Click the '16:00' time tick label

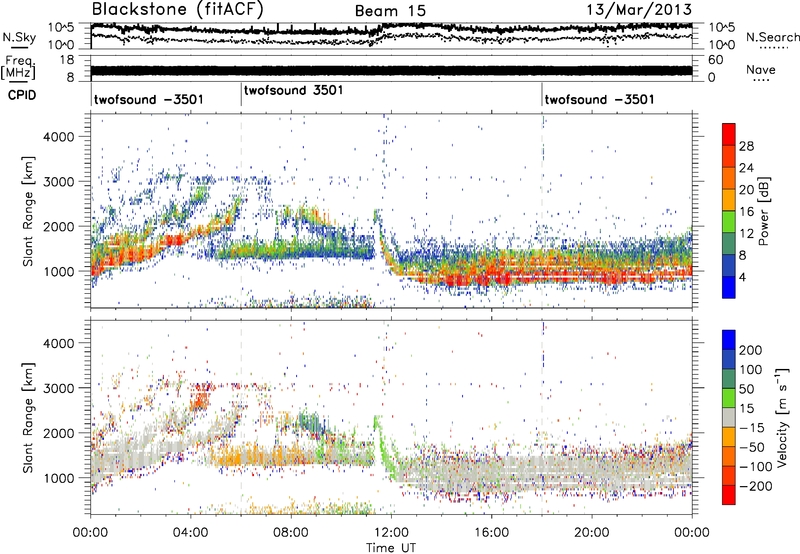point(491,533)
